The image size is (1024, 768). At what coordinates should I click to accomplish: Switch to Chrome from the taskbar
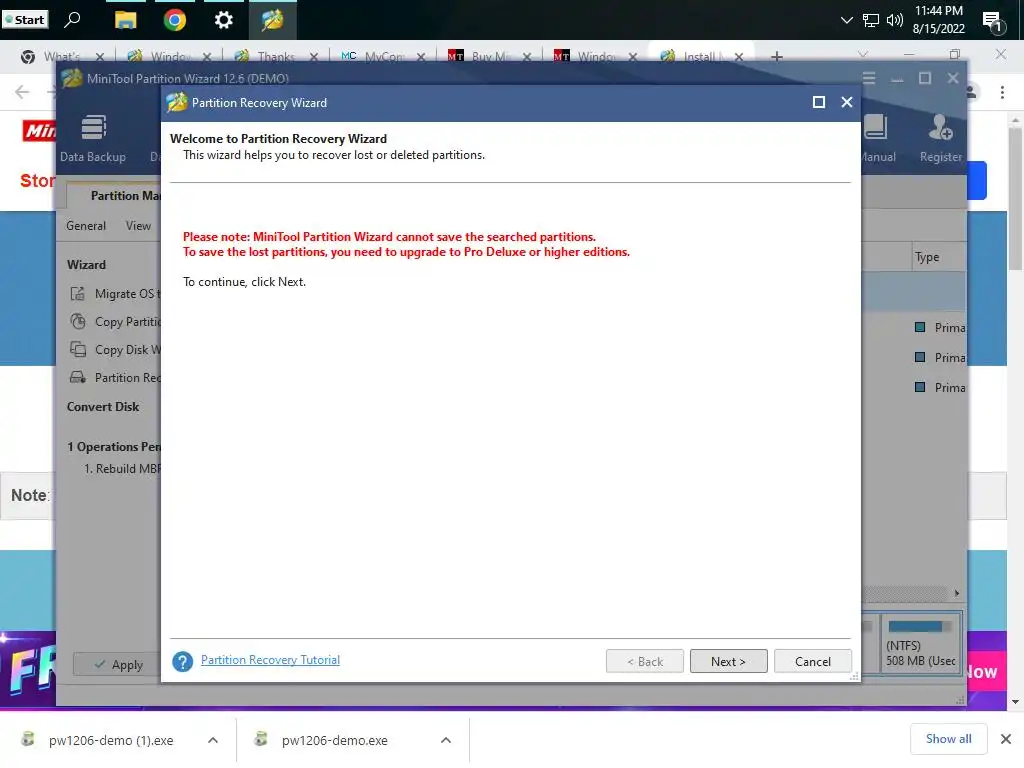coord(174,20)
